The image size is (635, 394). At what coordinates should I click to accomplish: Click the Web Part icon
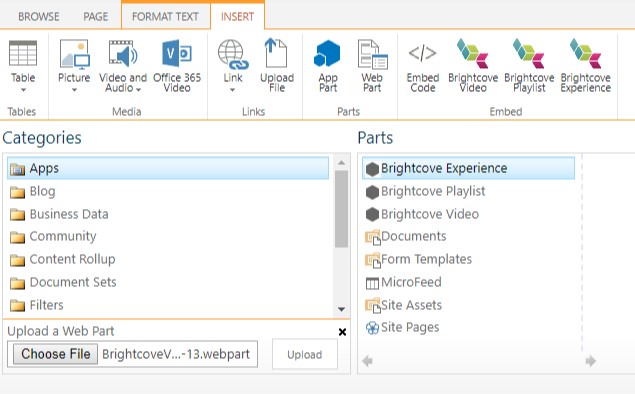pyautogui.click(x=372, y=54)
